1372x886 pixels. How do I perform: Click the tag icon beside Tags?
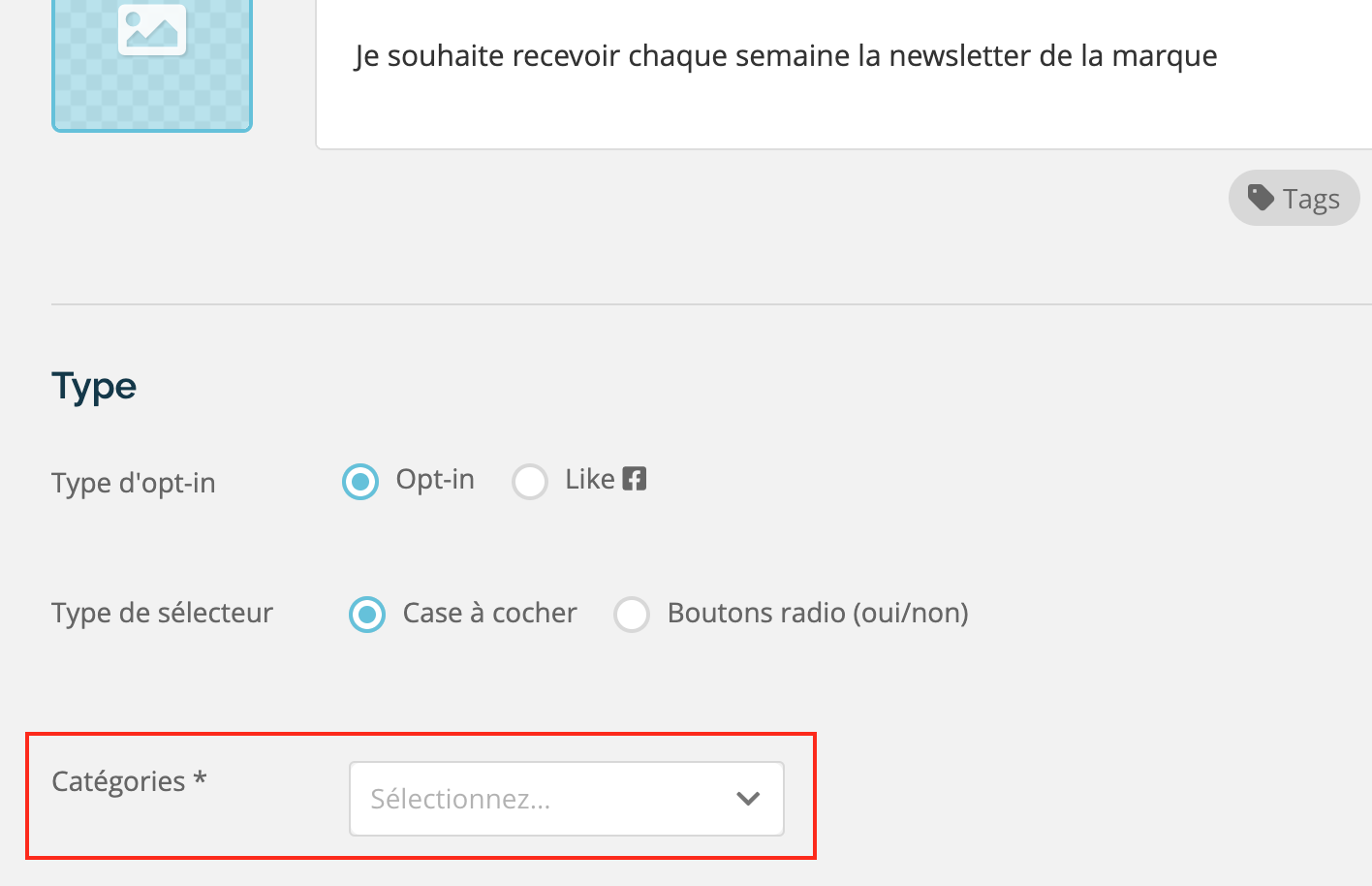(1261, 198)
